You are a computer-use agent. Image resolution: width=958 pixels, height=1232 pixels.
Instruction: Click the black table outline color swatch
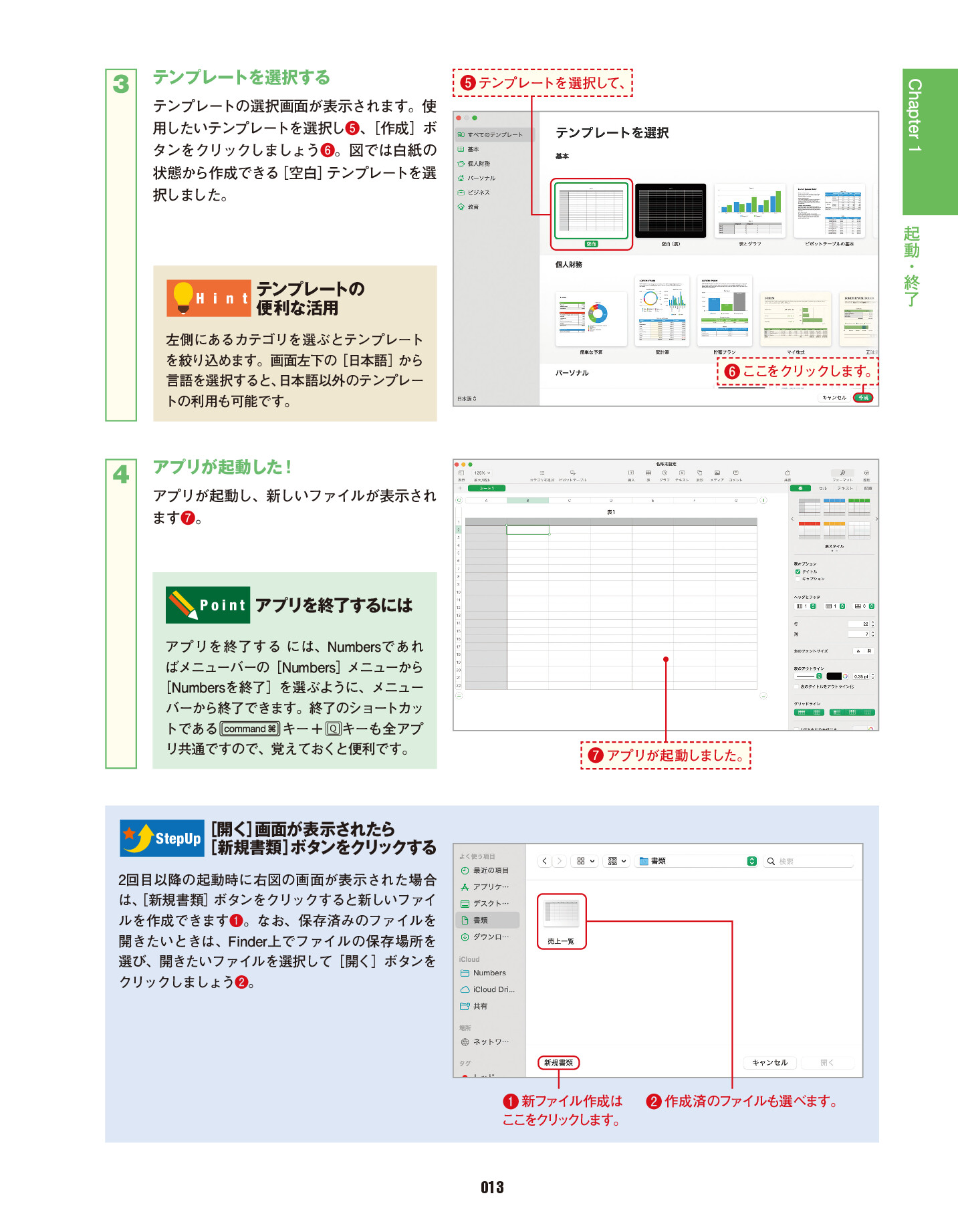[x=834, y=676]
